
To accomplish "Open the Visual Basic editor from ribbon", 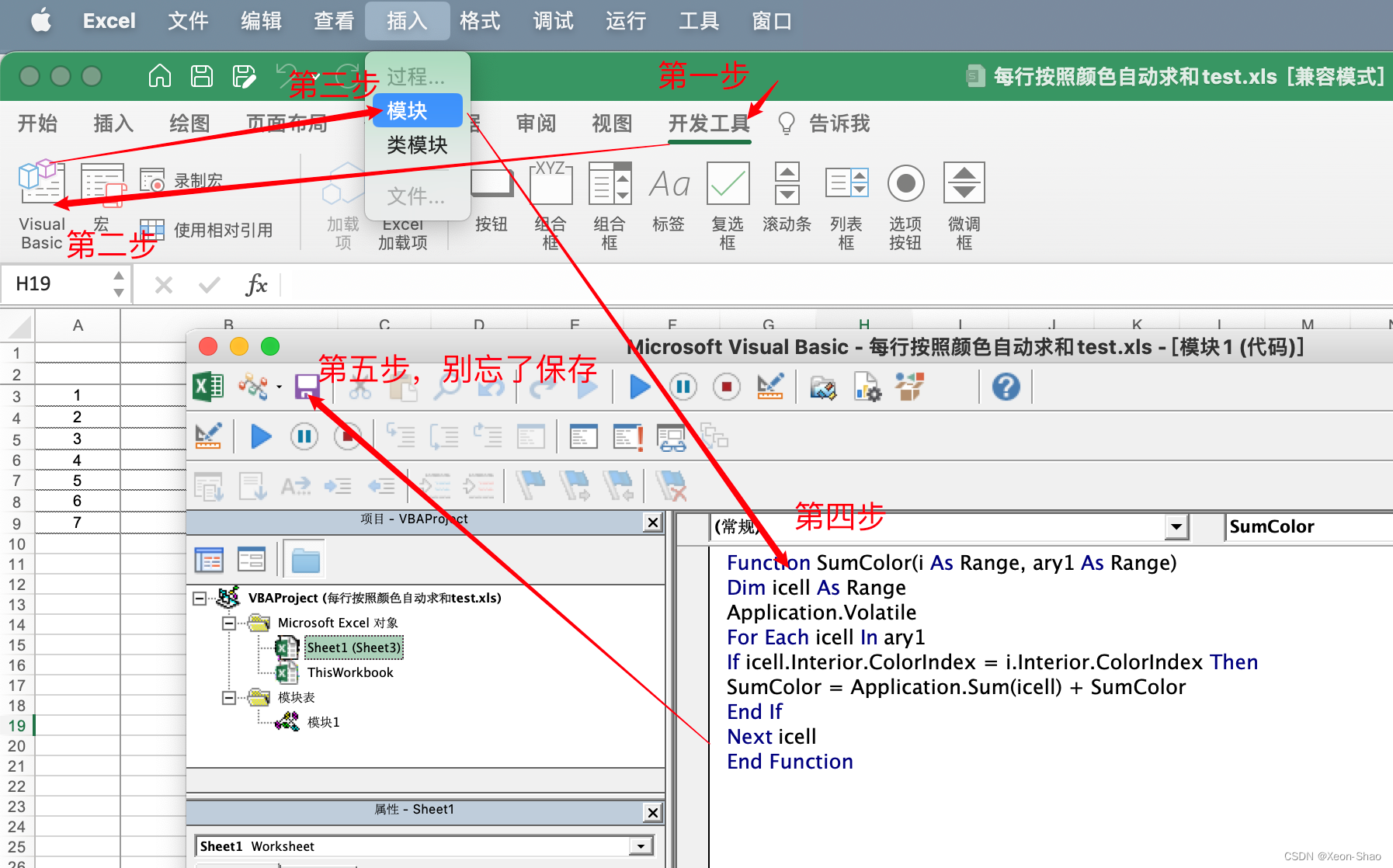I will (42, 206).
